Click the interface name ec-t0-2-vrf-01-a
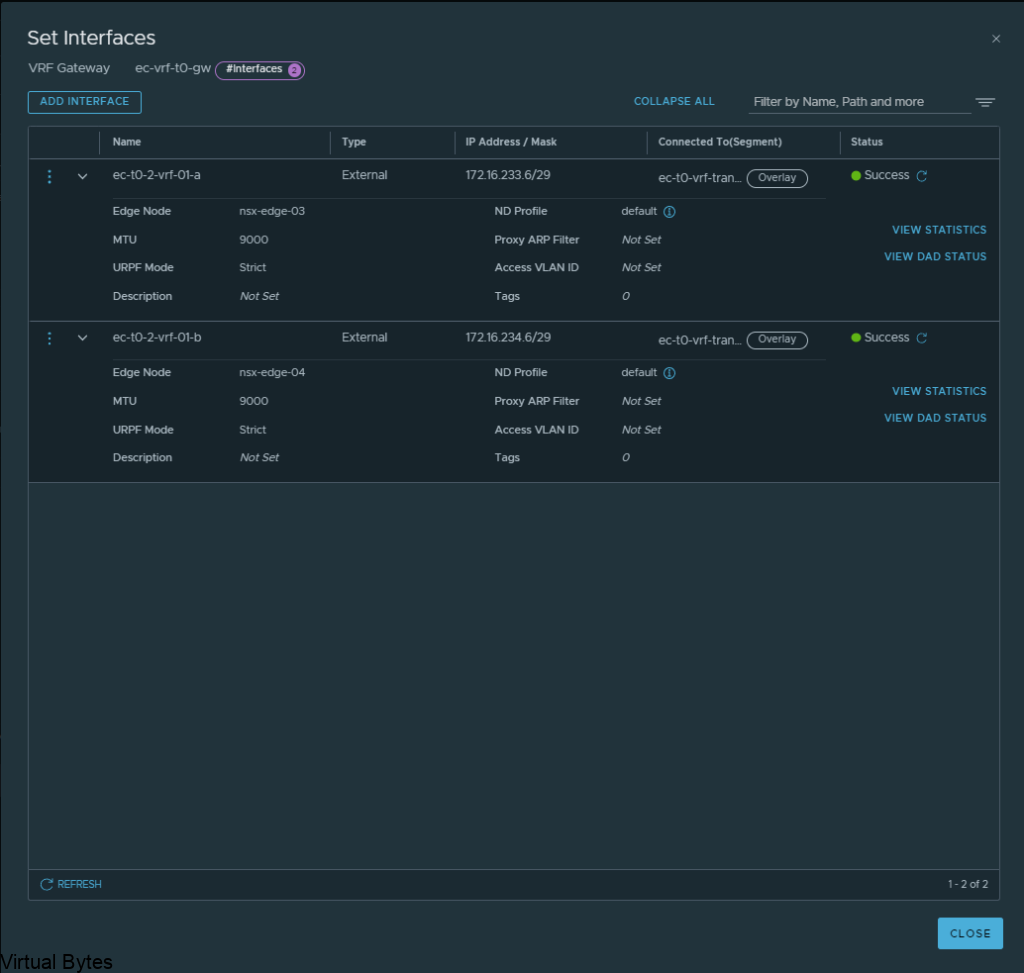The height and width of the screenshot is (973, 1024). pyautogui.click(x=157, y=175)
